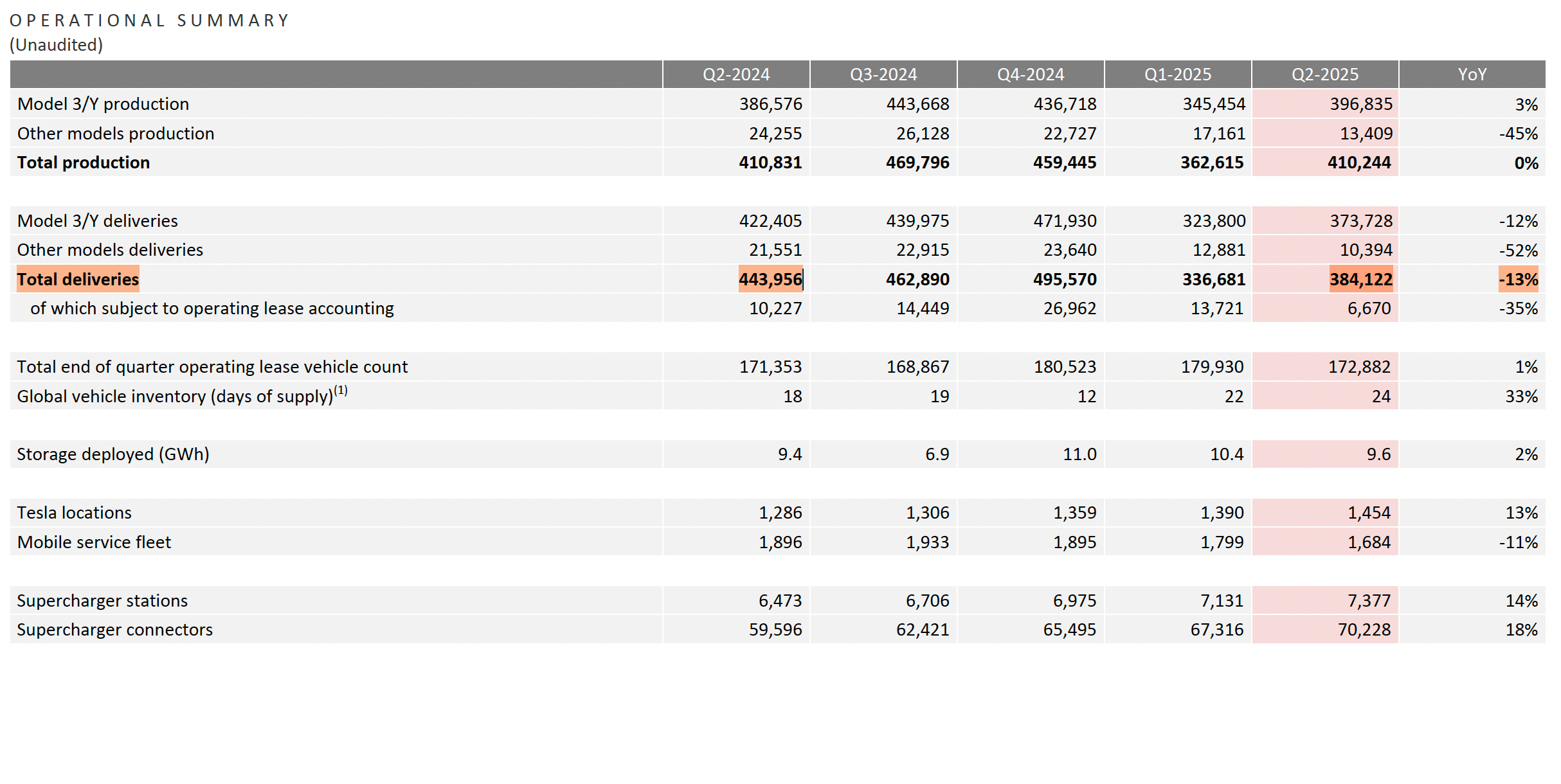Click the Mobile service fleet Q1-2025 value 1,799
Viewport: 1561px width, 784px height.
tap(1222, 542)
